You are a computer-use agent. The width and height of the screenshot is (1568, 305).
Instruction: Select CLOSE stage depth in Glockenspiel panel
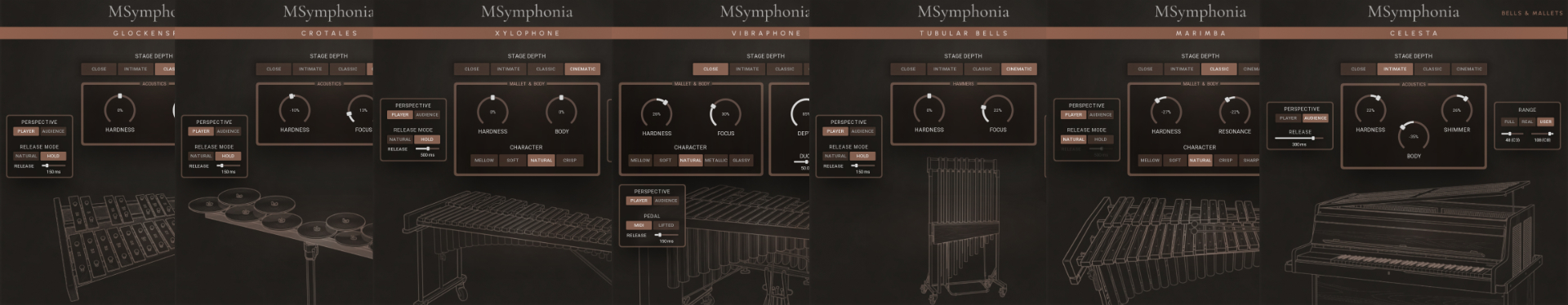(x=99, y=69)
